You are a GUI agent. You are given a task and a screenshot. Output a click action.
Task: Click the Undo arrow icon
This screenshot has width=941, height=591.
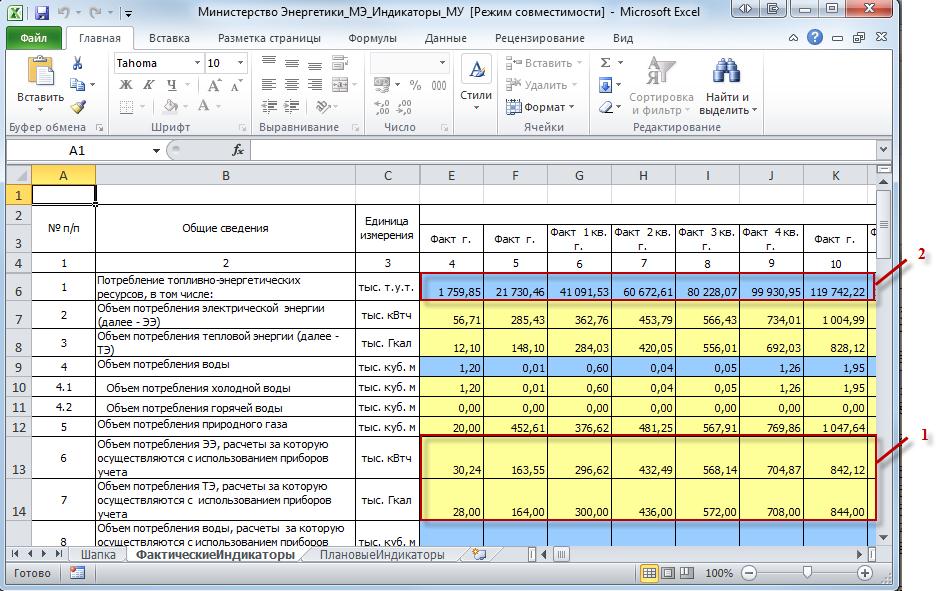[x=64, y=12]
